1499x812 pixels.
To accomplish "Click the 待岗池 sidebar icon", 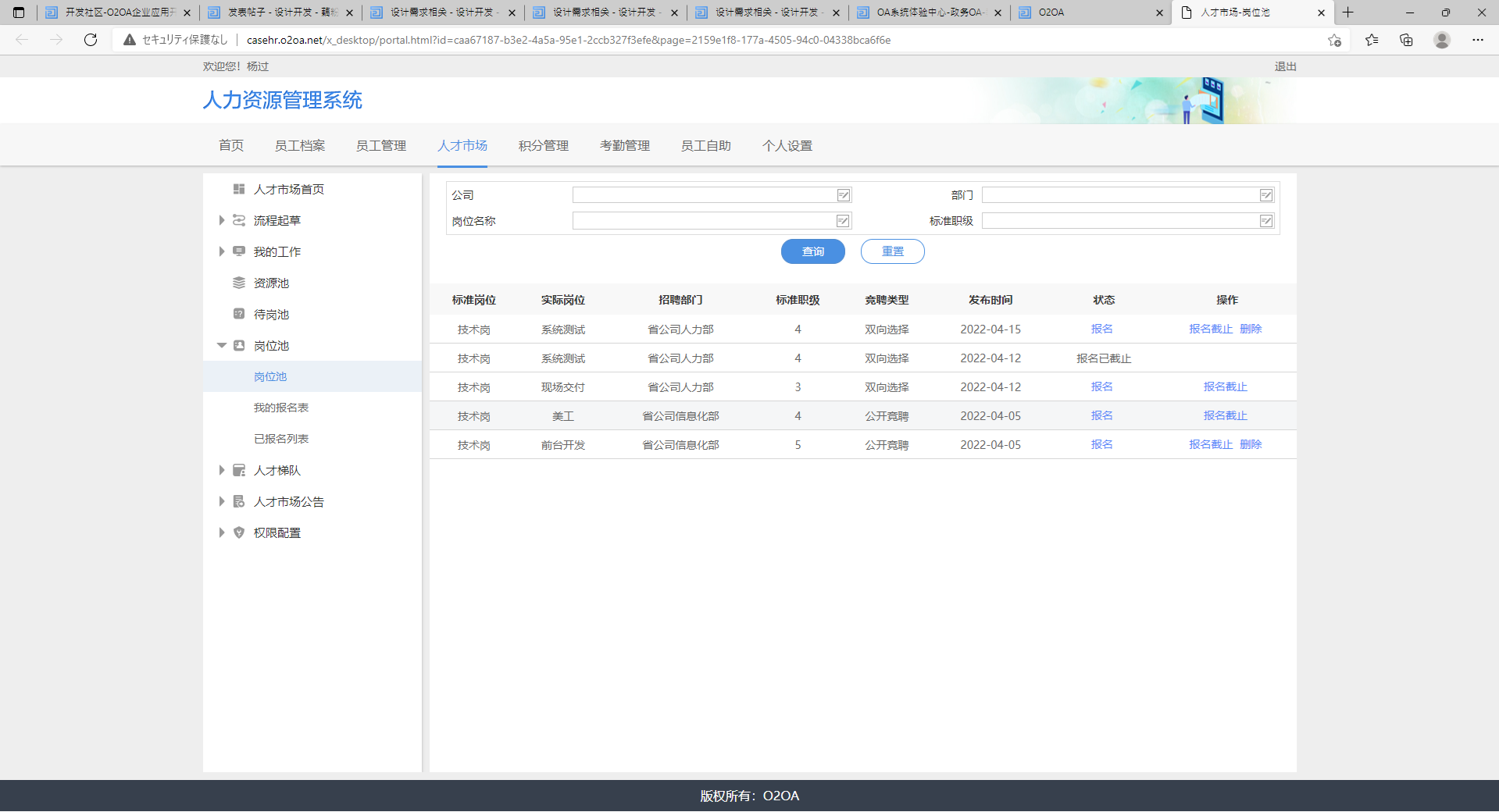I will click(x=239, y=314).
